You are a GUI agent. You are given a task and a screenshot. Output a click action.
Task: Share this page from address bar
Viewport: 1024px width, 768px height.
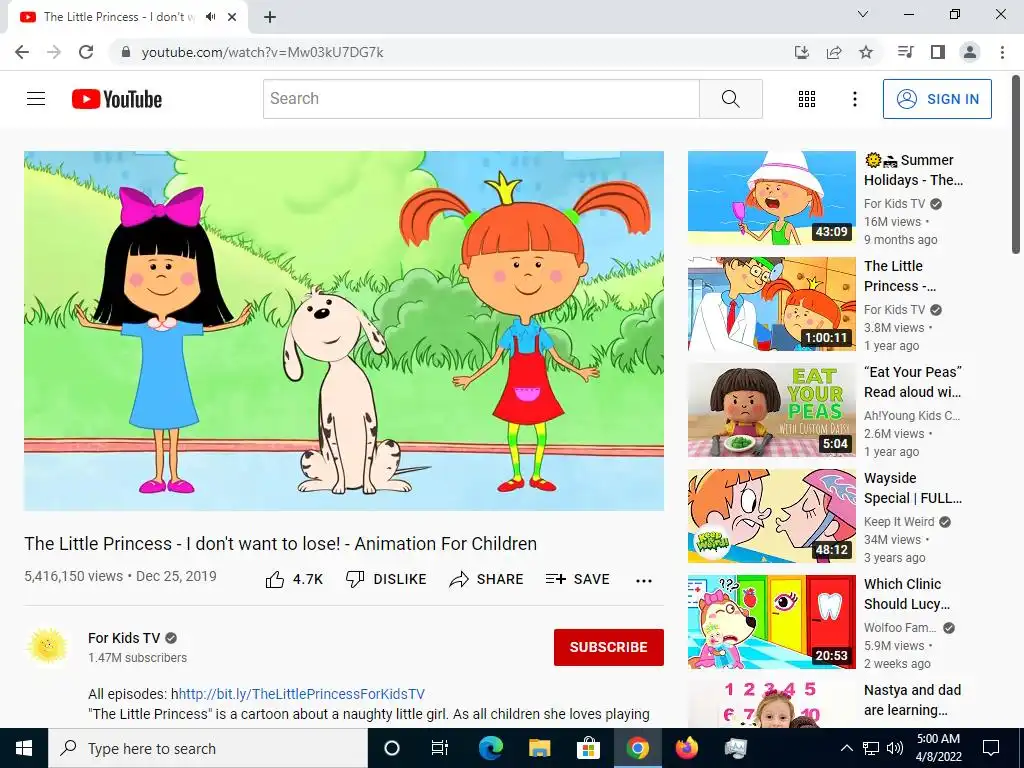tap(834, 52)
